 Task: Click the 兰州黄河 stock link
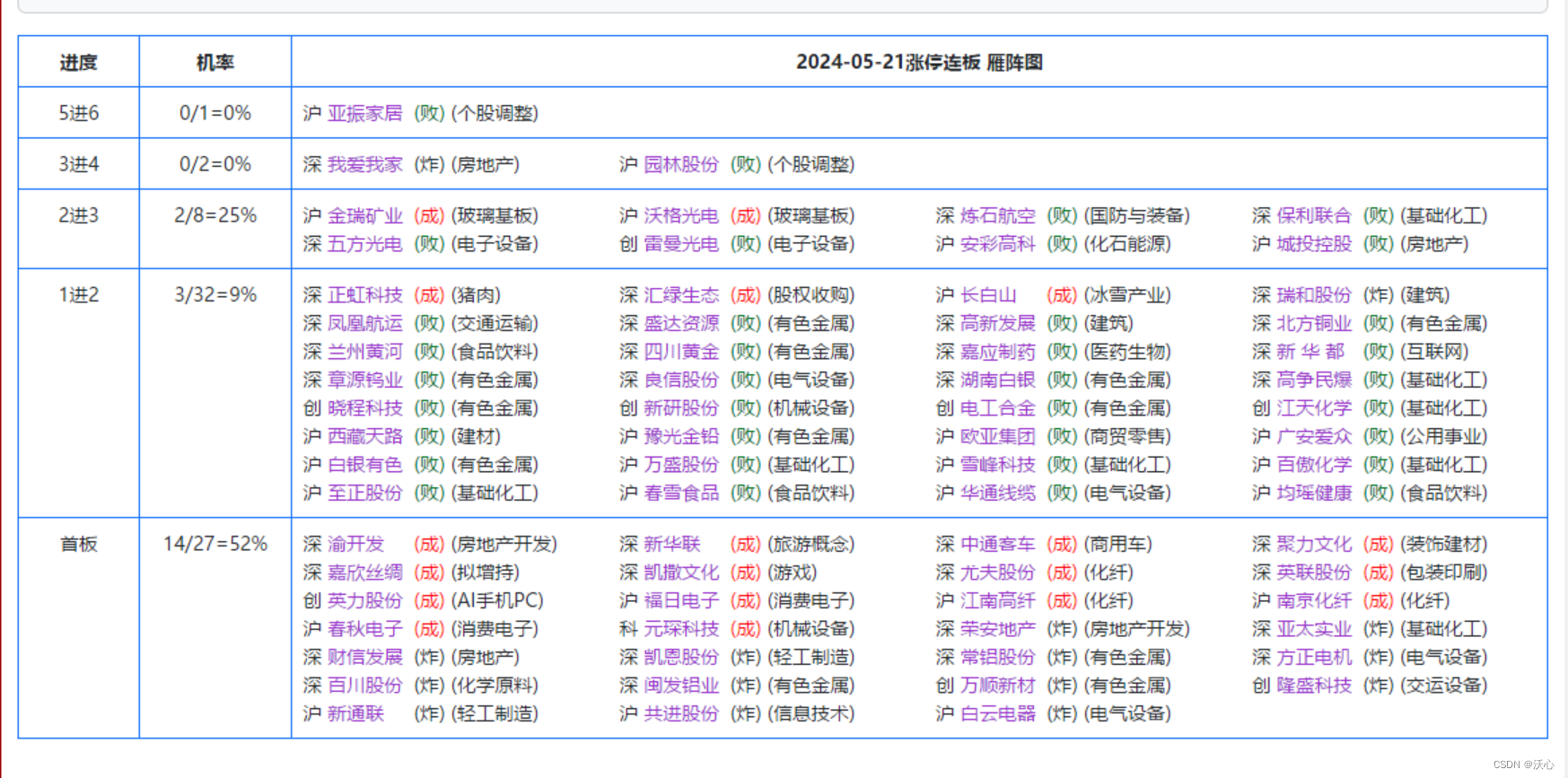click(365, 352)
